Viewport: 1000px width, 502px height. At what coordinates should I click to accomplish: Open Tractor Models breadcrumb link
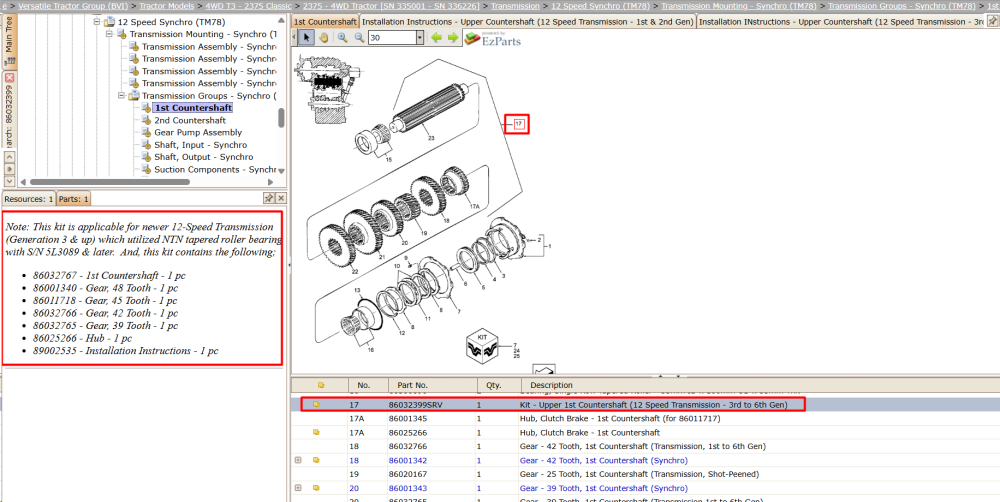pos(168,6)
